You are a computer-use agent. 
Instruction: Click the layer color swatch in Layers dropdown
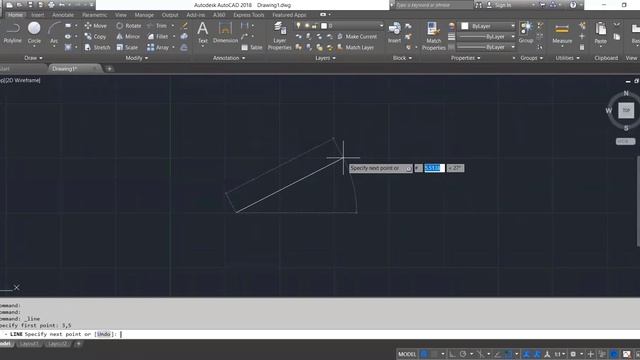(x=324, y=26)
